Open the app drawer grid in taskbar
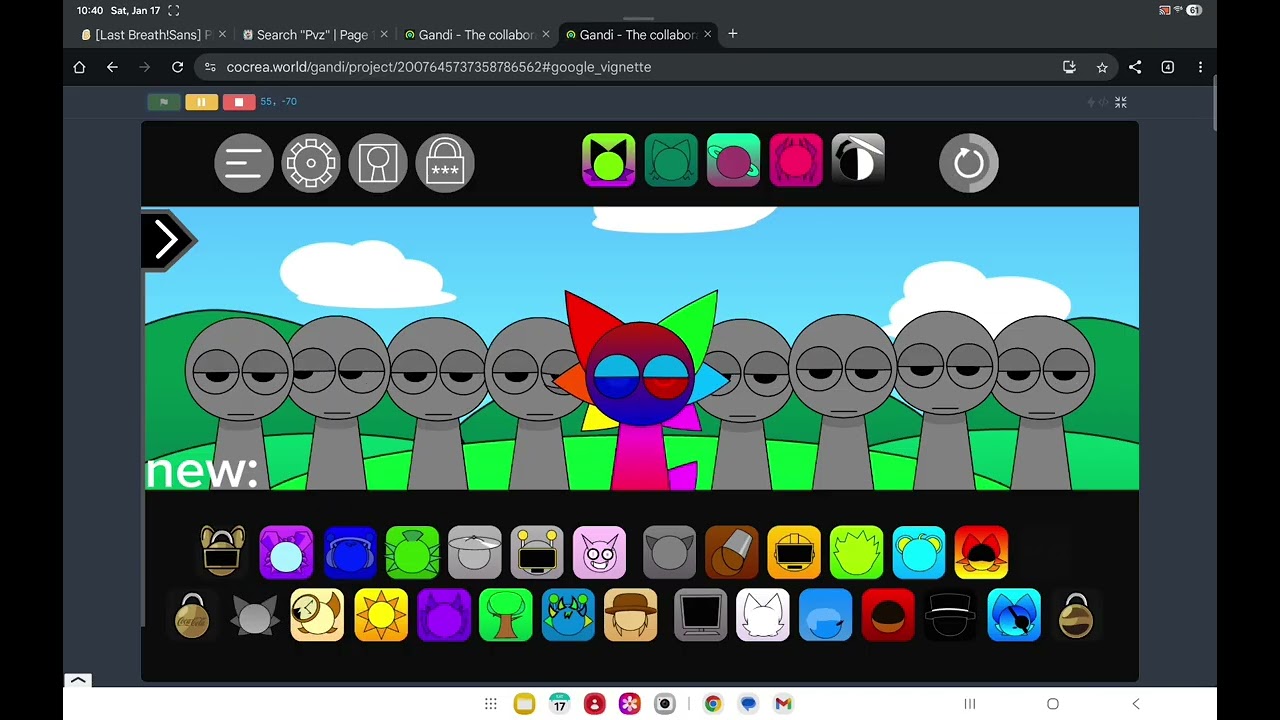 pos(491,704)
